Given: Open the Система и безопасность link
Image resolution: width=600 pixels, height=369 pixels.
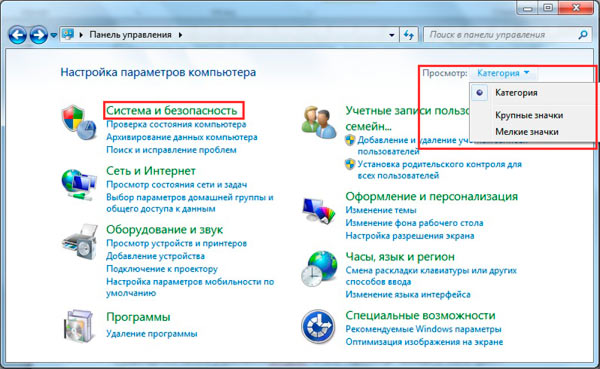Looking at the screenshot, I should pyautogui.click(x=171, y=111).
